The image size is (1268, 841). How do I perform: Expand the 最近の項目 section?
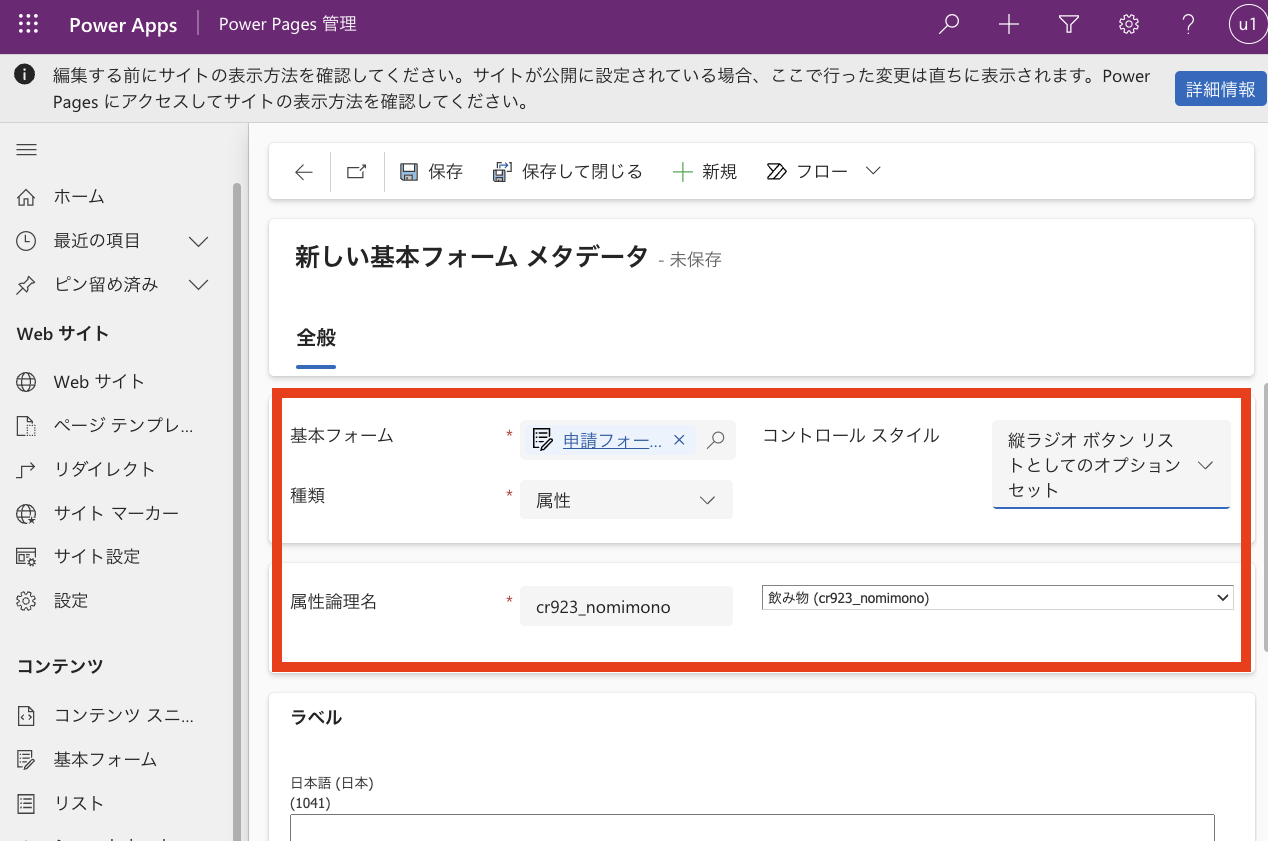pos(199,241)
